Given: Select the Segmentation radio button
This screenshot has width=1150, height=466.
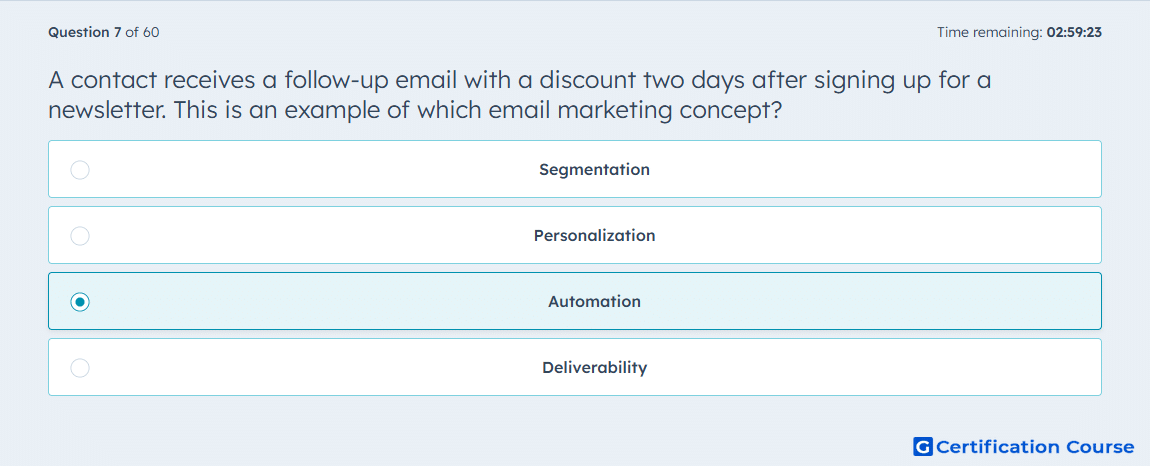Looking at the screenshot, I should click(x=80, y=170).
